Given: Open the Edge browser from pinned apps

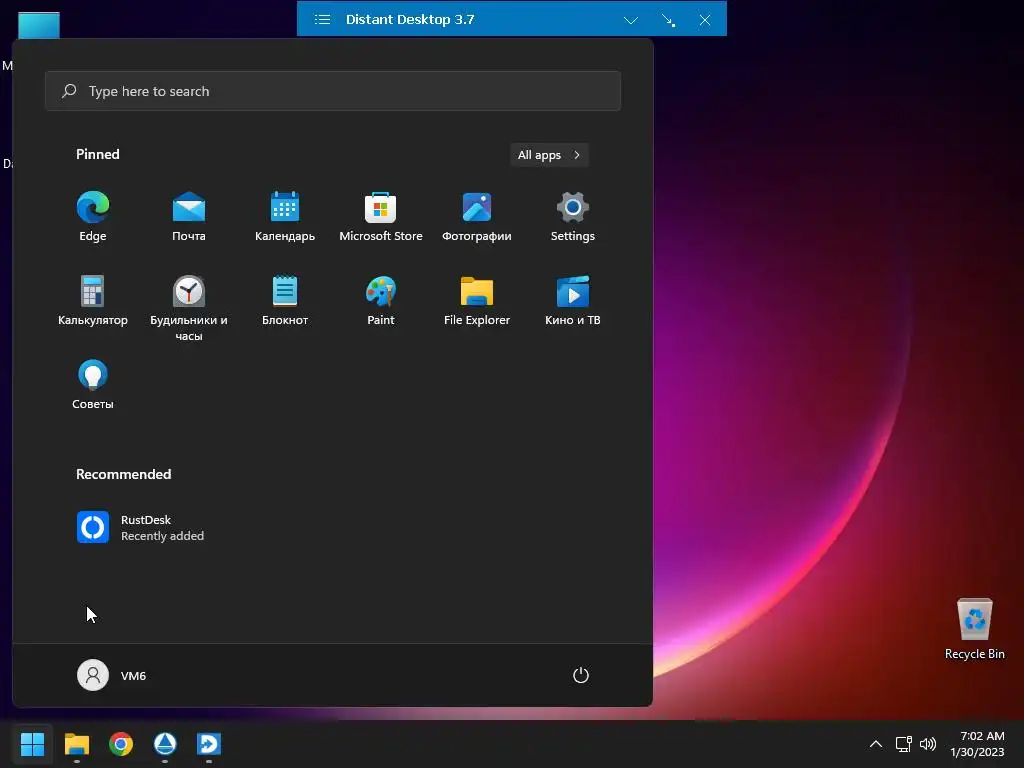Looking at the screenshot, I should click(x=93, y=217).
